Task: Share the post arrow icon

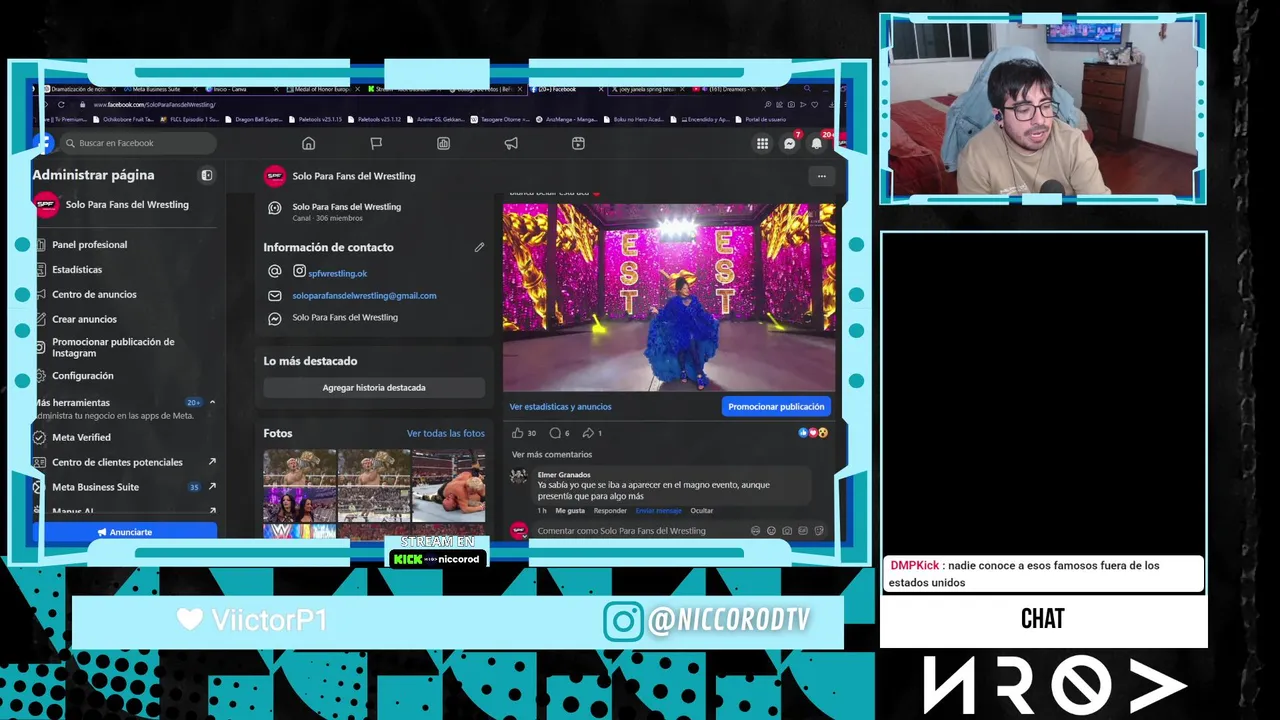Action: (x=589, y=433)
